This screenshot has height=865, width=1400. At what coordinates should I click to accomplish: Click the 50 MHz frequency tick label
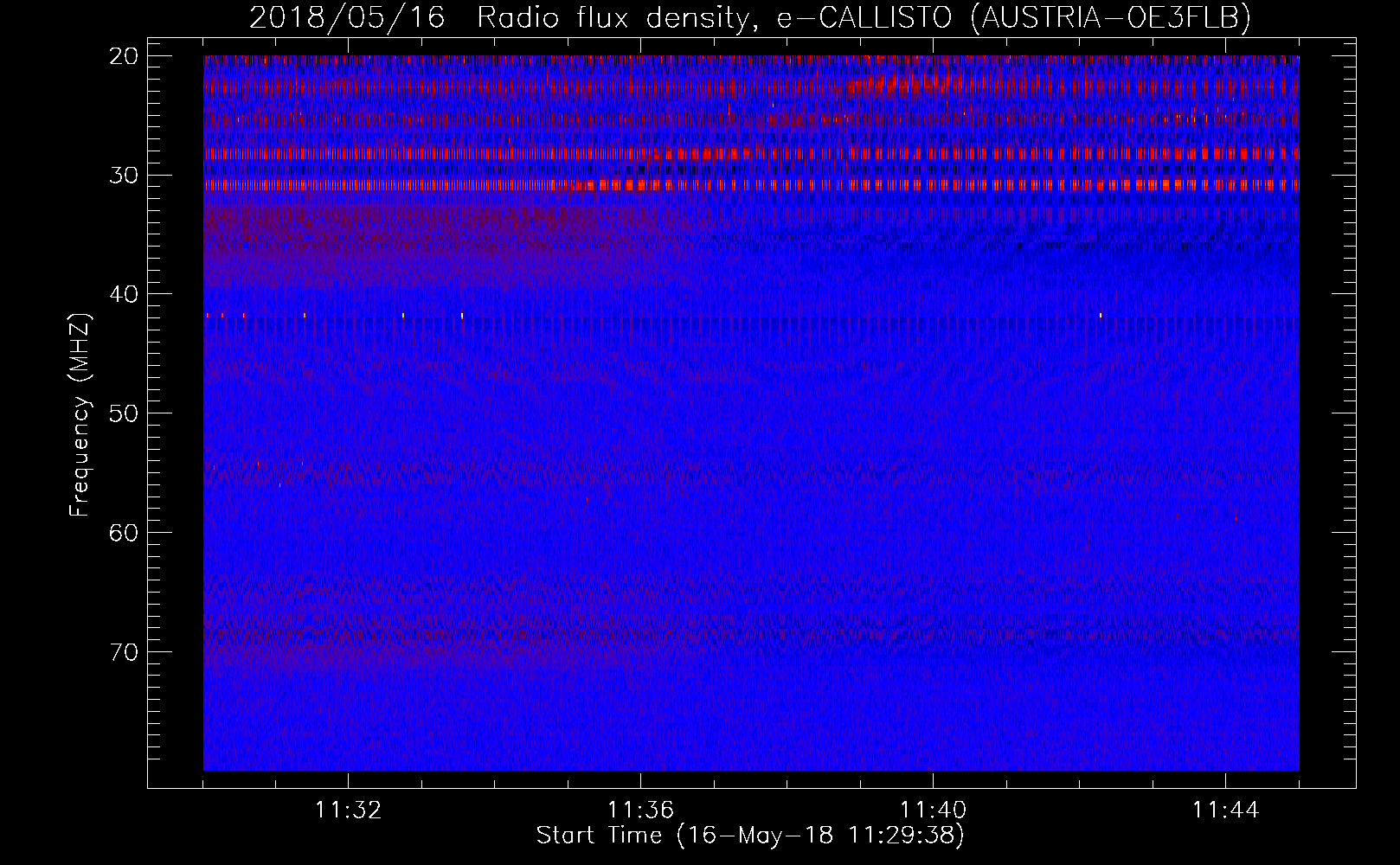(124, 413)
